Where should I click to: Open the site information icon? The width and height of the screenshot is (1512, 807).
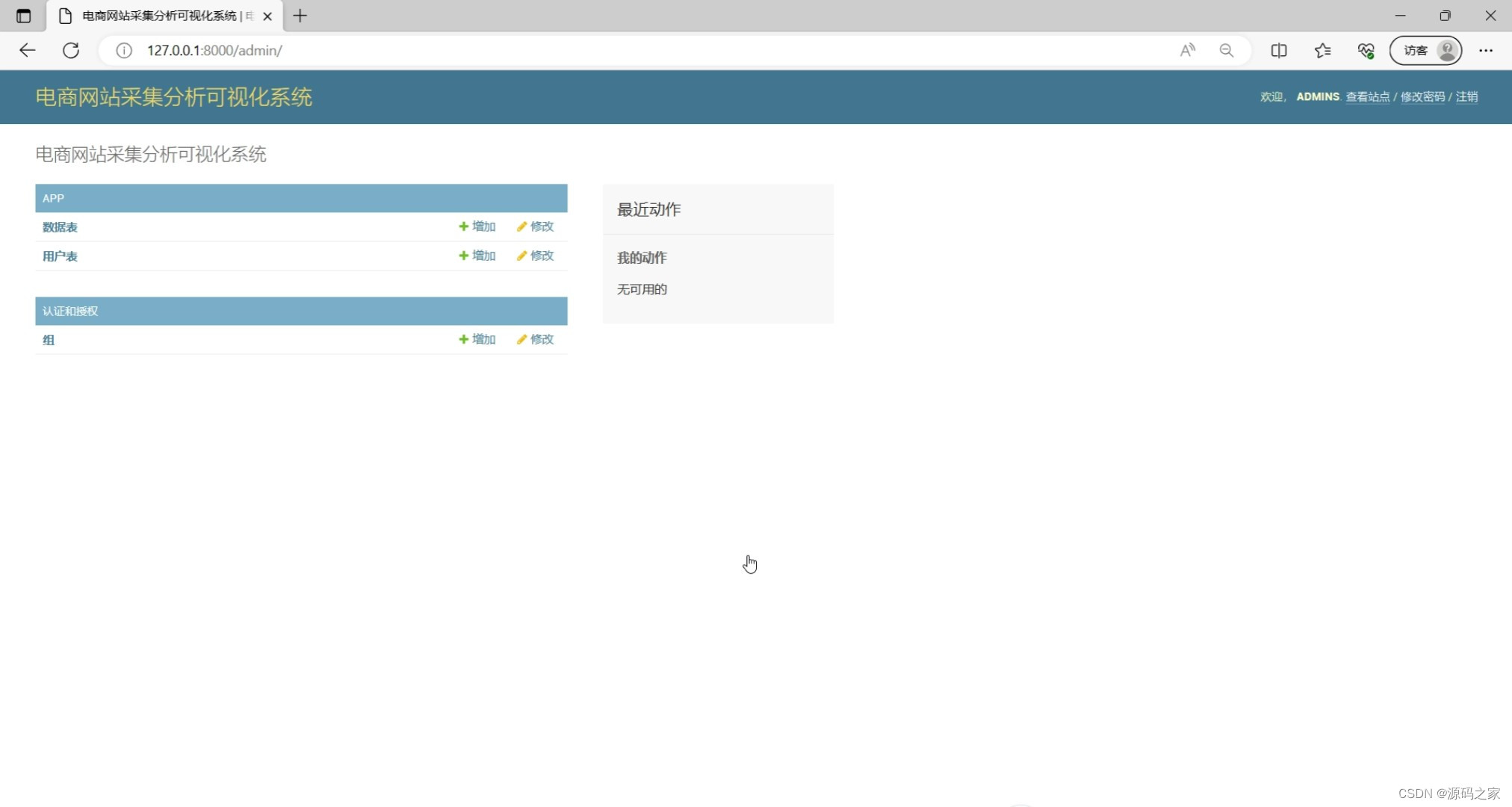click(x=124, y=50)
